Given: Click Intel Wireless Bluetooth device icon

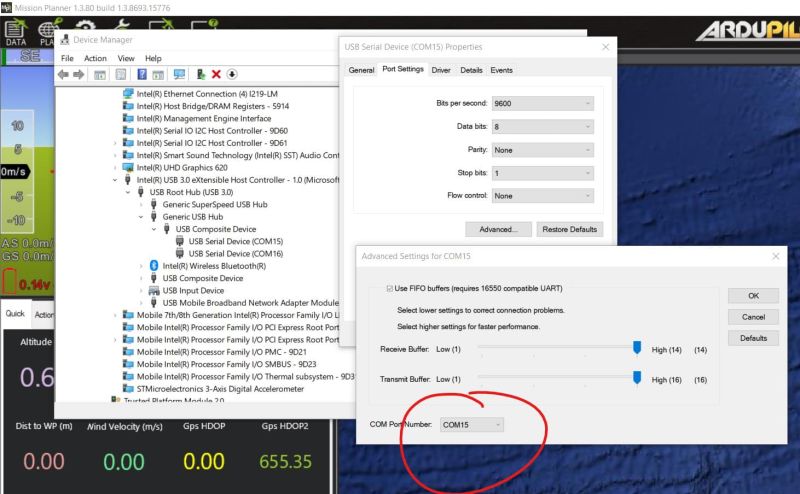Looking at the screenshot, I should (154, 266).
